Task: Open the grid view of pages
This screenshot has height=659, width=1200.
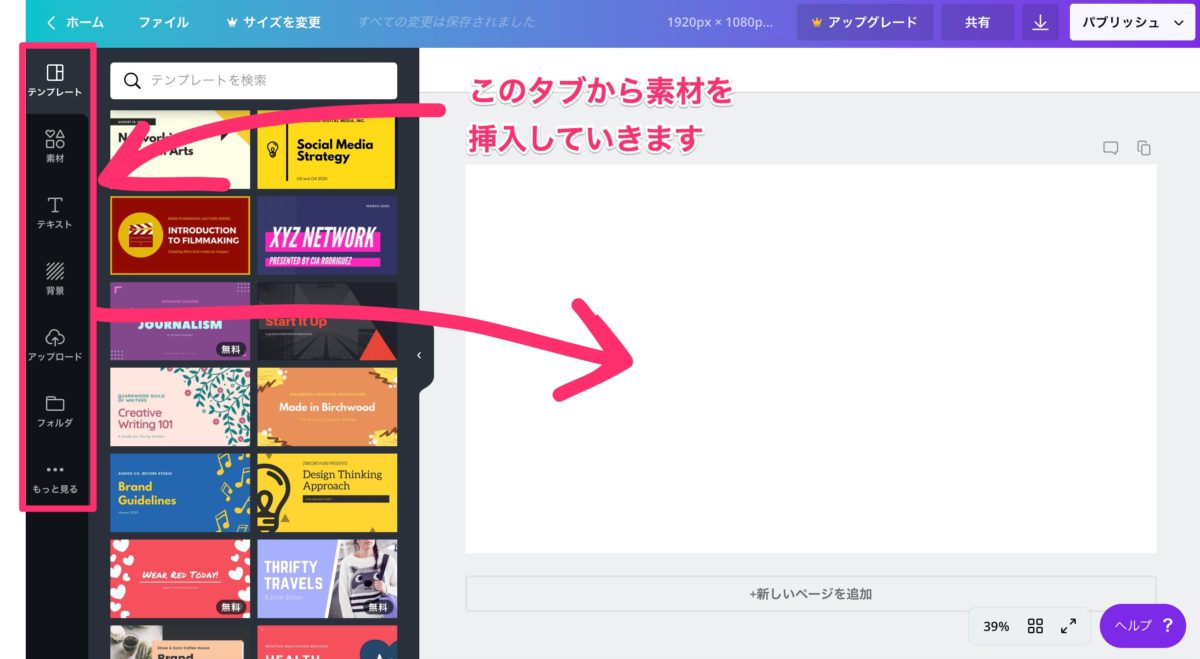Action: tap(1035, 626)
